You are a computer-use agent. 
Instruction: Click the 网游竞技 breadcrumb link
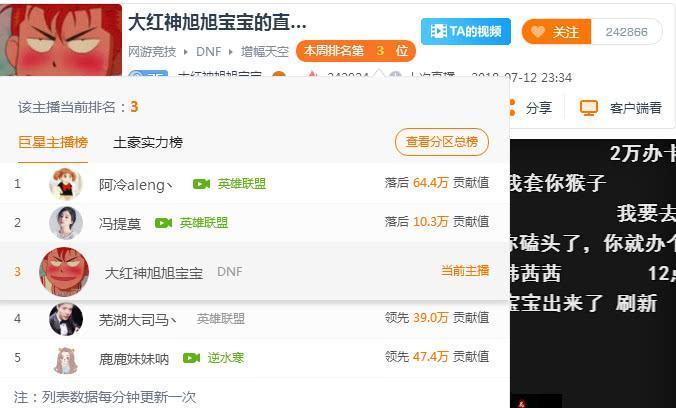point(152,52)
